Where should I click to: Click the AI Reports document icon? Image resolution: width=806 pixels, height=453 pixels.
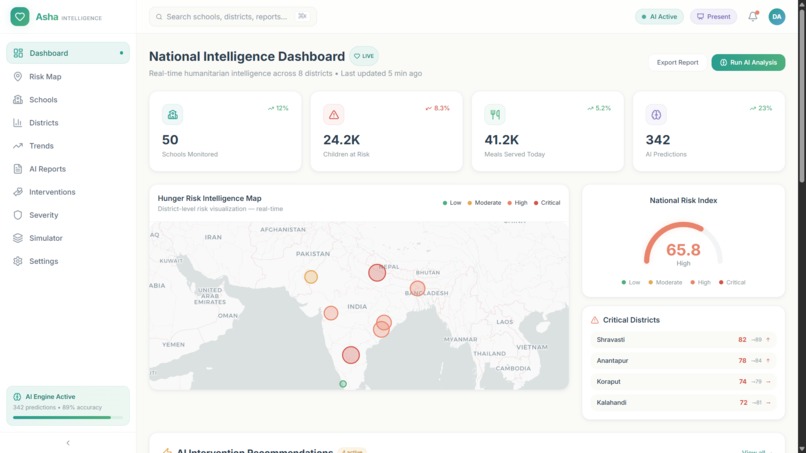point(18,169)
